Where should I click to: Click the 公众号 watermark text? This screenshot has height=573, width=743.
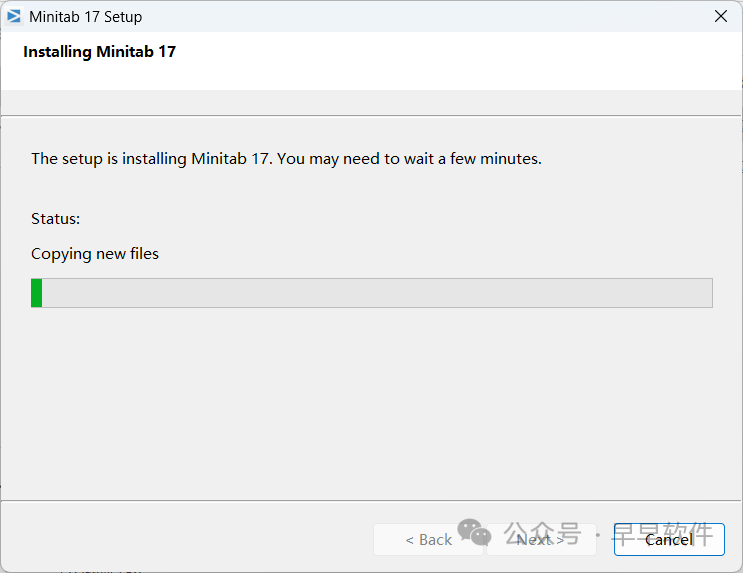tap(542, 534)
